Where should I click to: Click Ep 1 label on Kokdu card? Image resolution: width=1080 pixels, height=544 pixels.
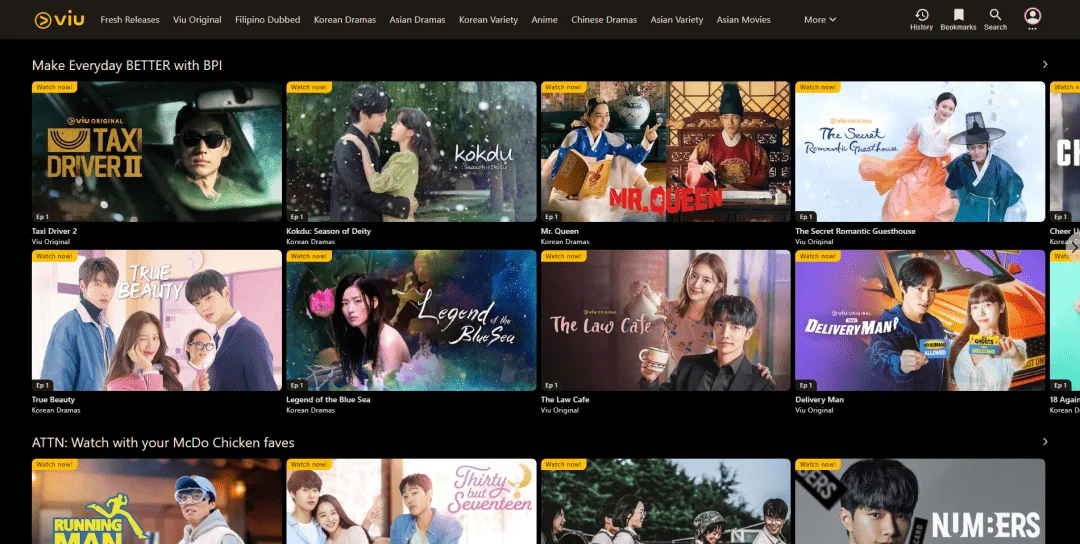(297, 216)
